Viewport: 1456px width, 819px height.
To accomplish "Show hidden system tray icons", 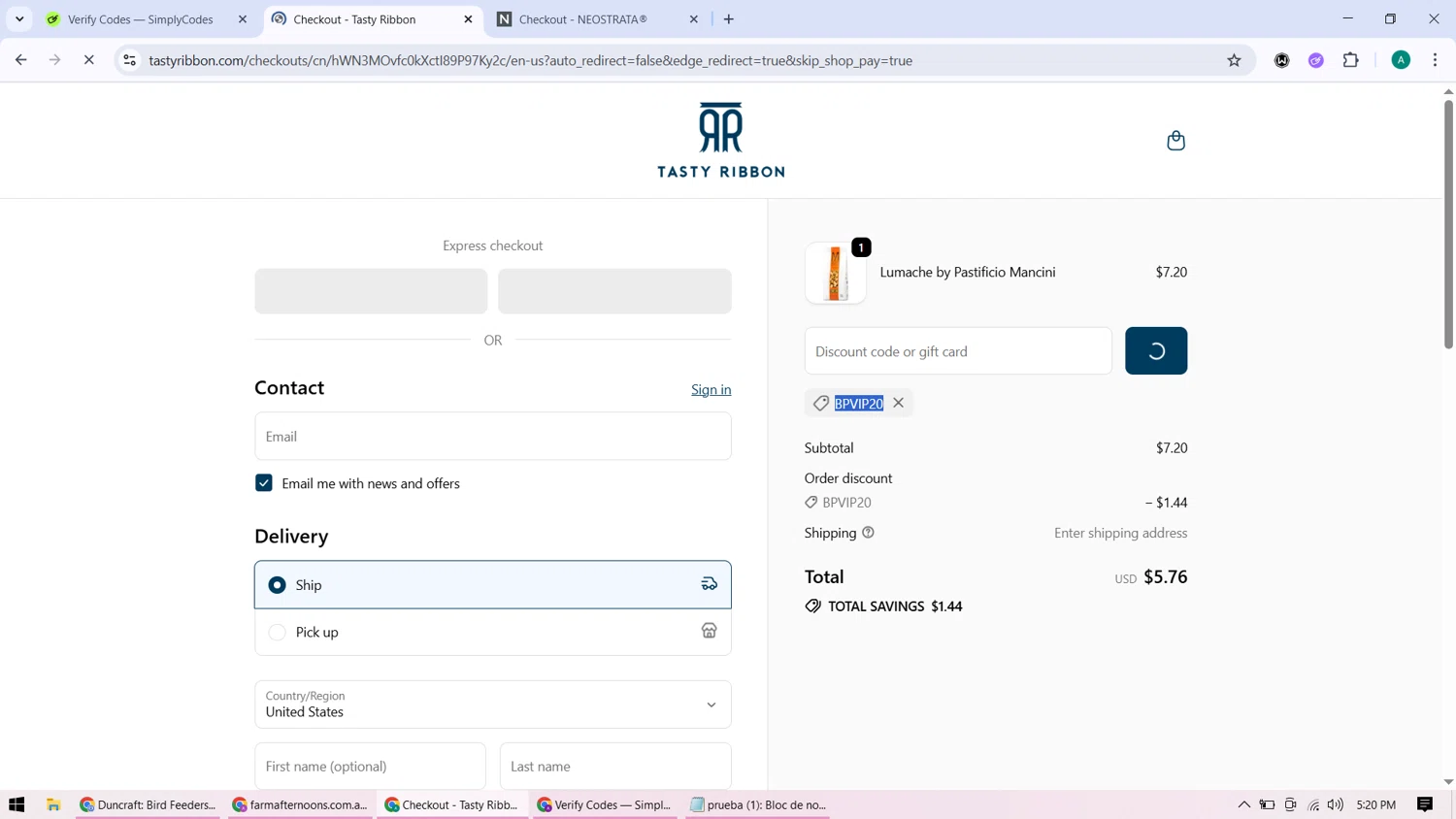I will click(x=1244, y=804).
